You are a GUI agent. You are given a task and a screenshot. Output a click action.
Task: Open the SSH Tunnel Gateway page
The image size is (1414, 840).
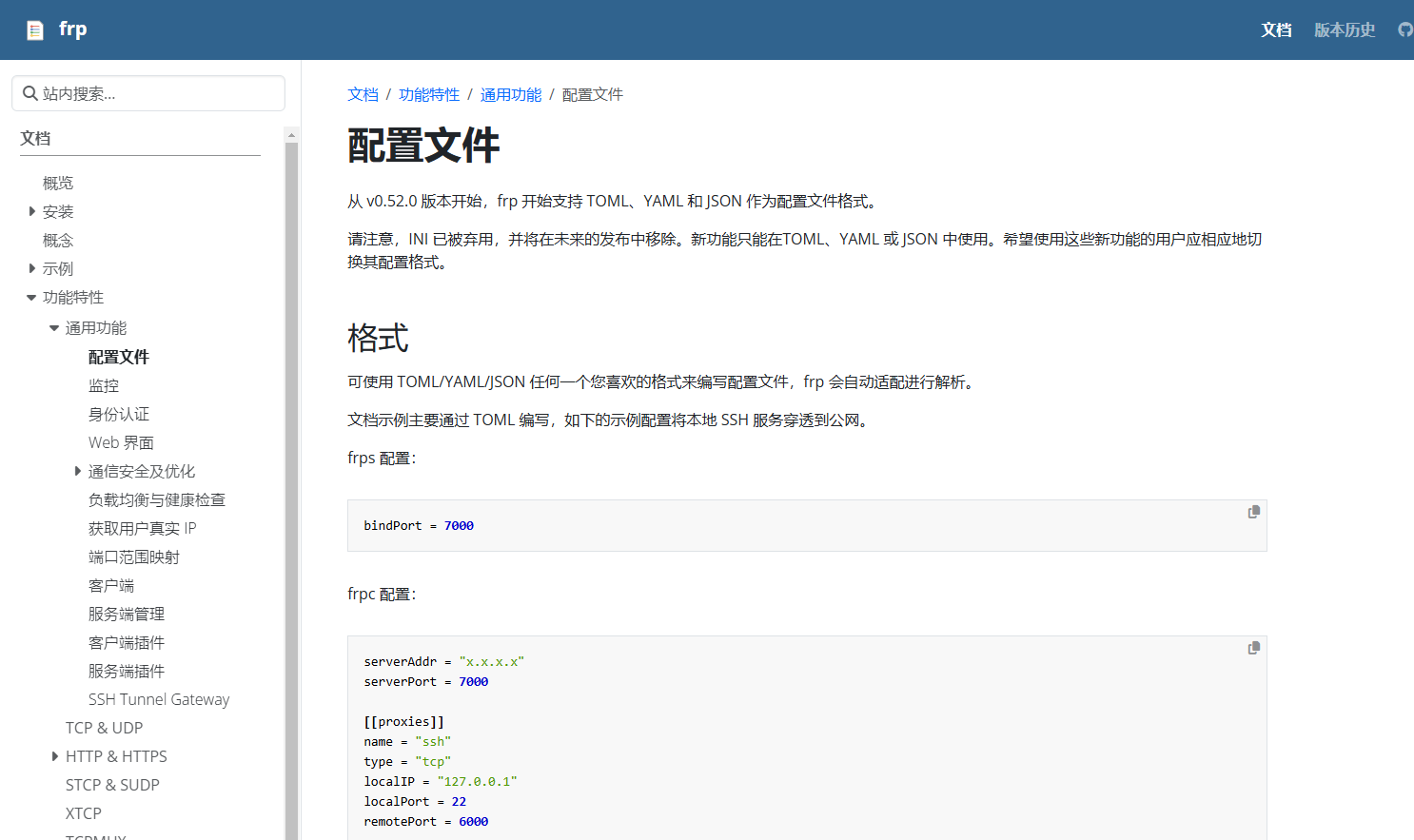pyautogui.click(x=159, y=699)
